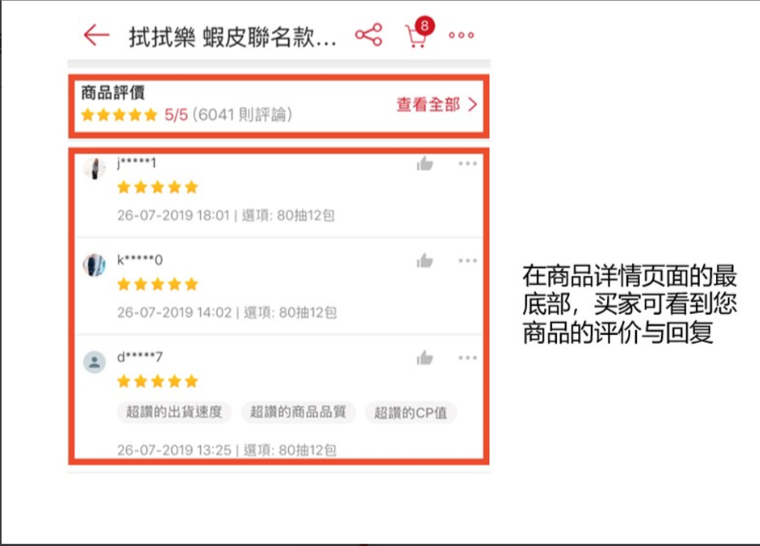This screenshot has width=760, height=546.
Task: Select the 超讚的出貨速度 tag
Action: tap(174, 412)
